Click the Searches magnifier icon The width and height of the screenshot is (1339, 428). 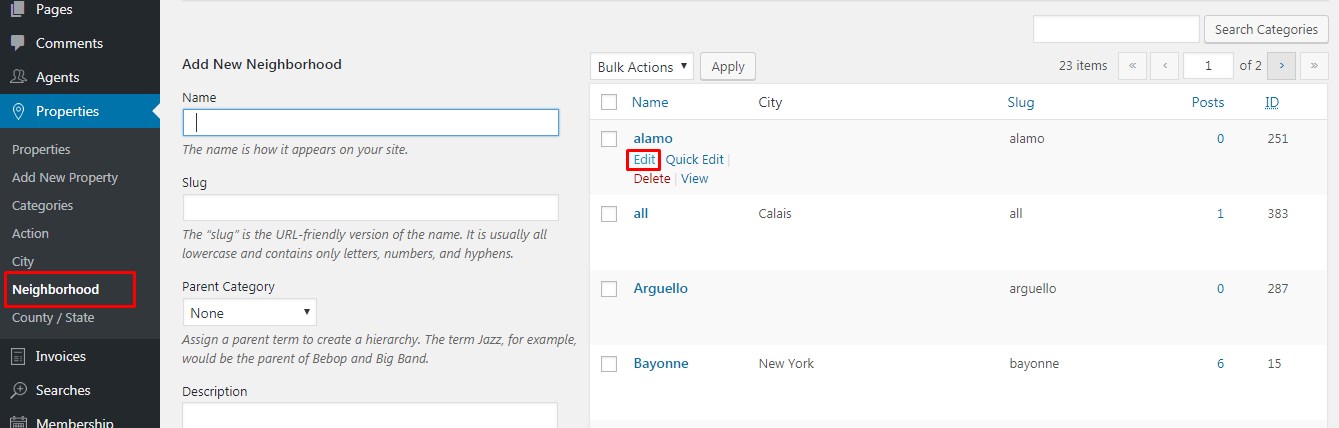(x=18, y=390)
